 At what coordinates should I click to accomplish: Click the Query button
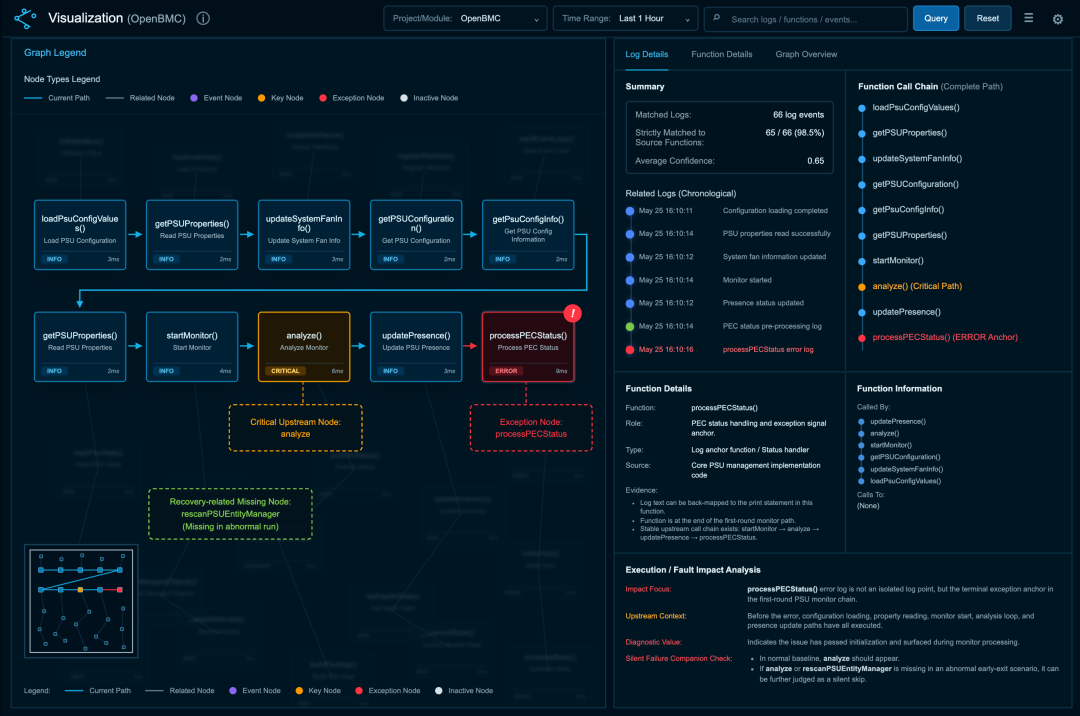pyautogui.click(x=936, y=19)
